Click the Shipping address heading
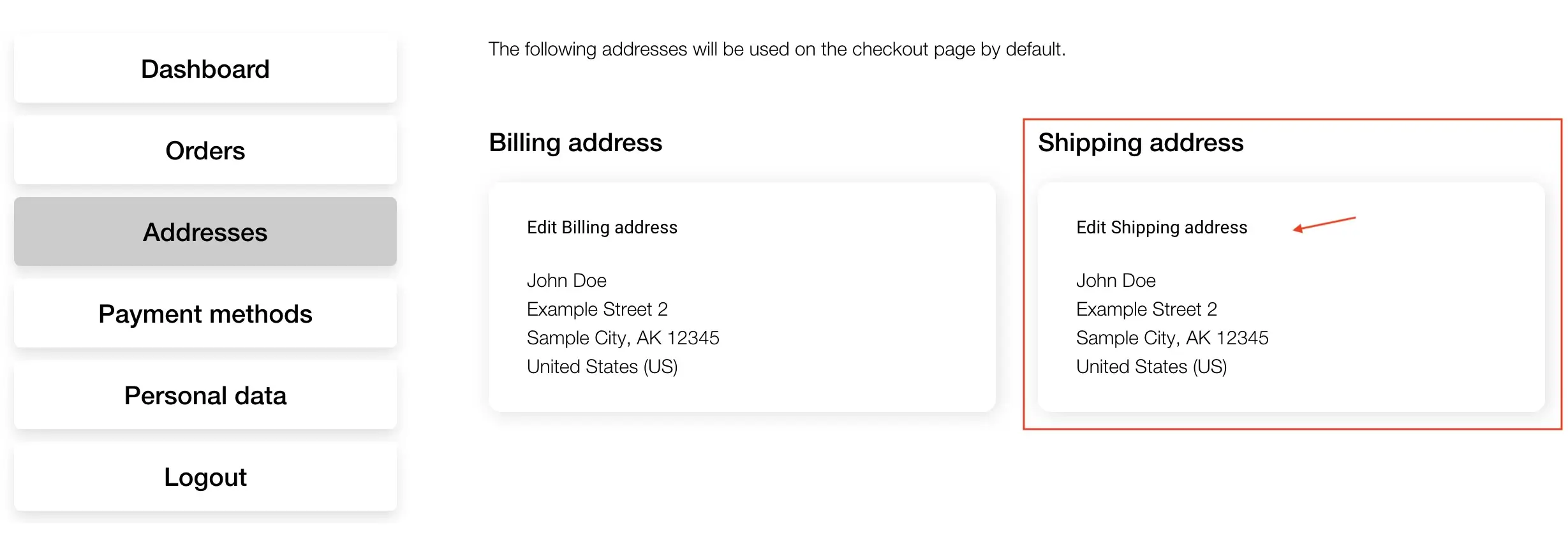Image resolution: width=1568 pixels, height=542 pixels. [x=1140, y=143]
